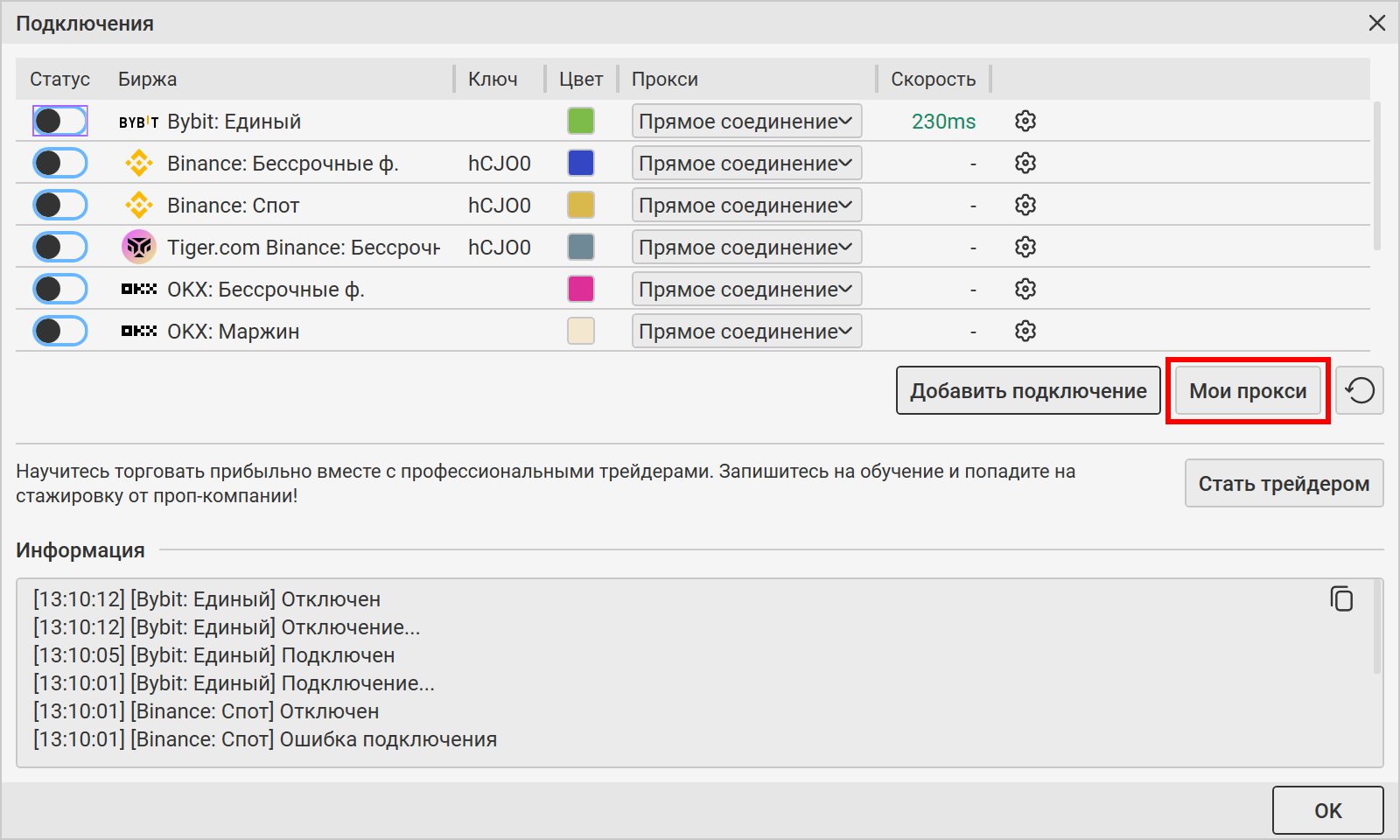Expand proxy dropdown for OKX: Маржин
Image resolution: width=1400 pixels, height=840 pixels.
tap(746, 331)
